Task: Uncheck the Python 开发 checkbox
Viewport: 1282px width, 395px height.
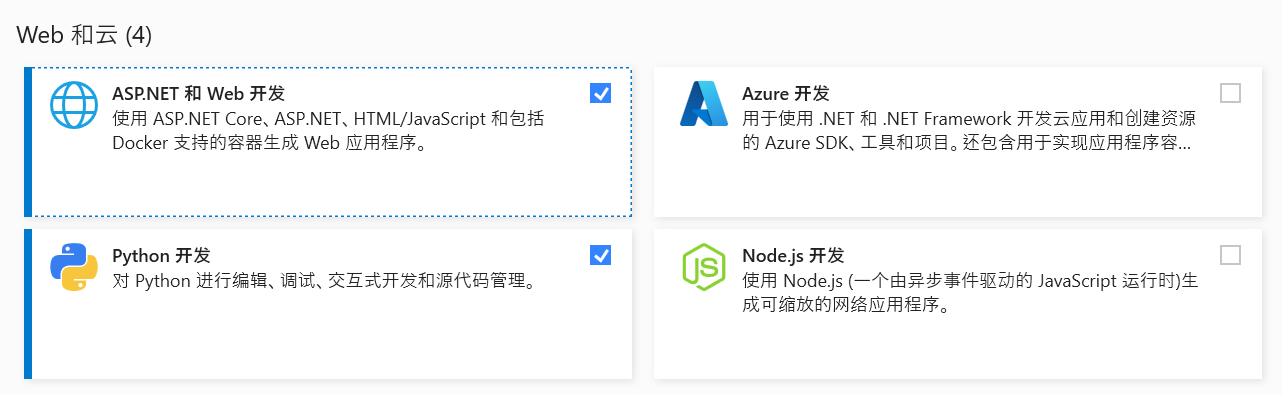Action: 601,255
